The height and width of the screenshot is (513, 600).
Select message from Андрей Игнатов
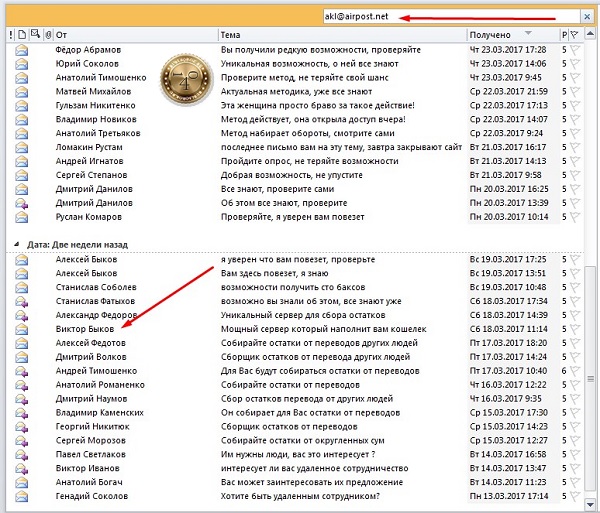coord(90,161)
